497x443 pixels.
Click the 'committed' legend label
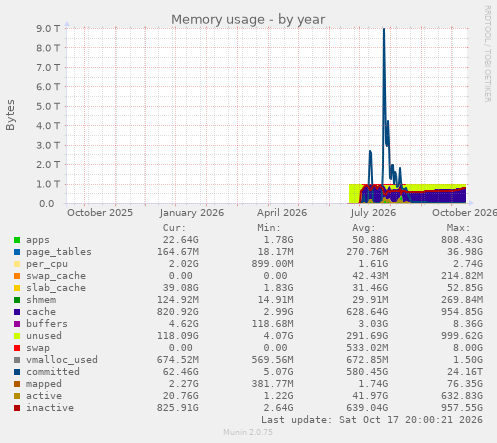53,372
